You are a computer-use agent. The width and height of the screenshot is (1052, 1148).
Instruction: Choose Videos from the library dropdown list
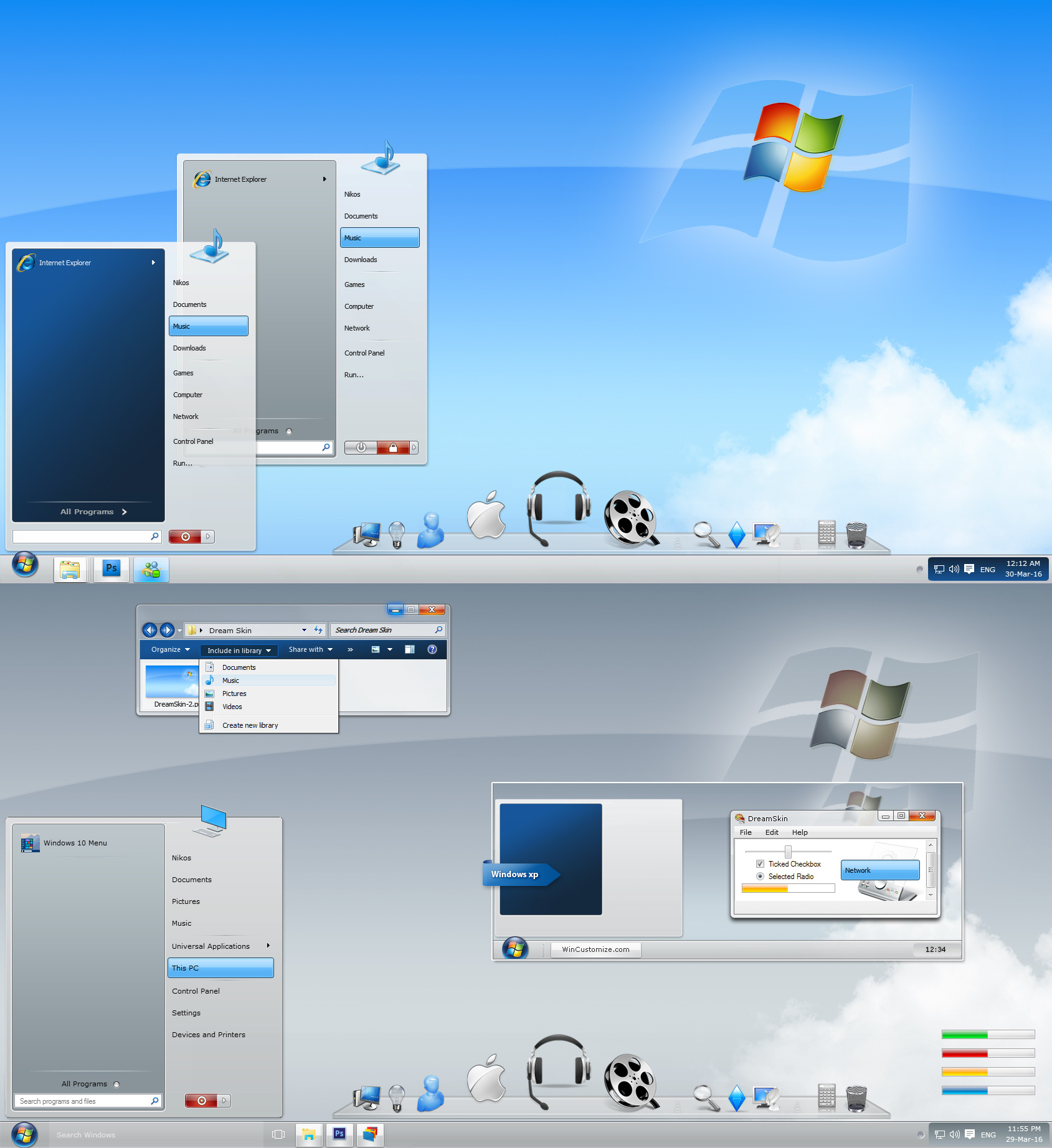(x=269, y=707)
